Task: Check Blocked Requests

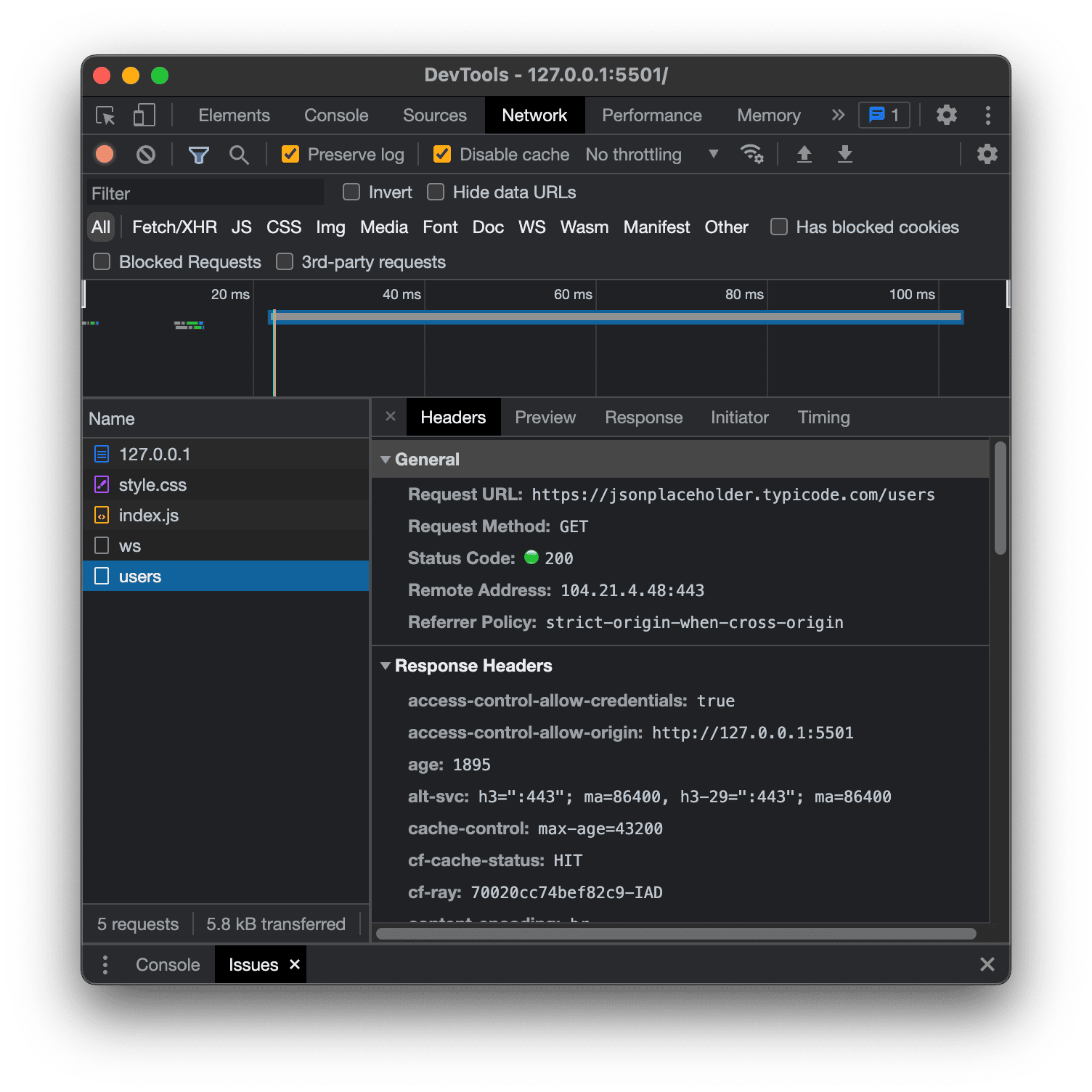Action: pyautogui.click(x=102, y=261)
